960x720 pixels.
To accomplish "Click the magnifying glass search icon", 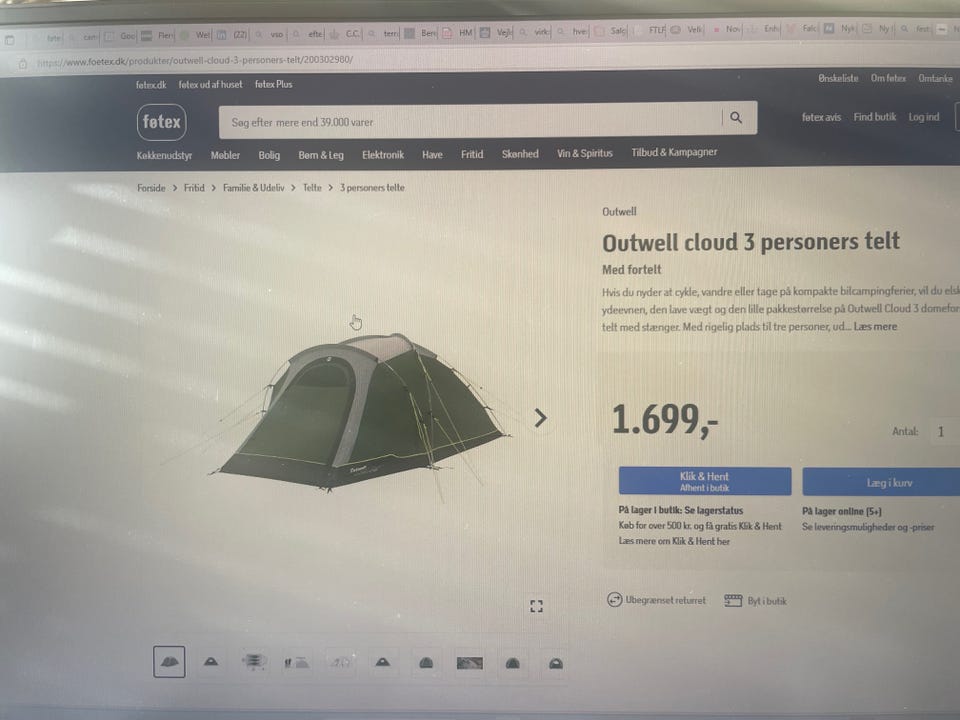I will 736,117.
